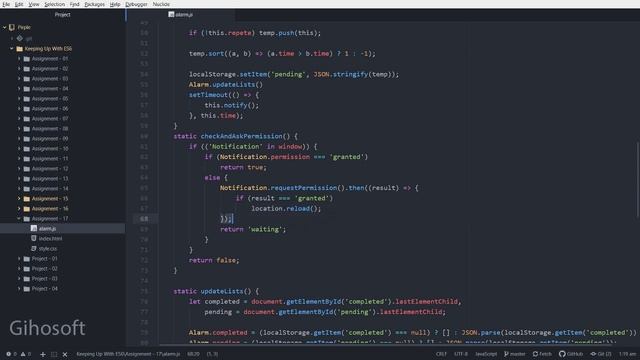Click the plus icon in status bar
Screen dimensions: 640x360
coord(43,354)
